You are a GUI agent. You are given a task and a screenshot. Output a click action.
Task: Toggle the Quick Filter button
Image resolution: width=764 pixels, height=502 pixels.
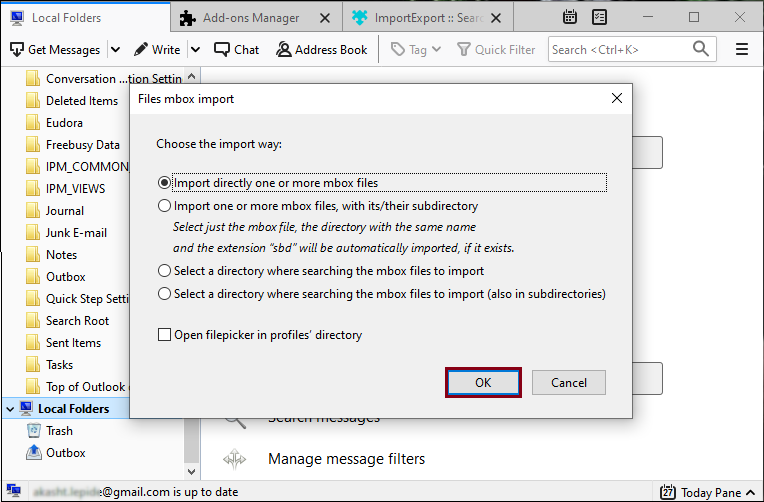496,50
